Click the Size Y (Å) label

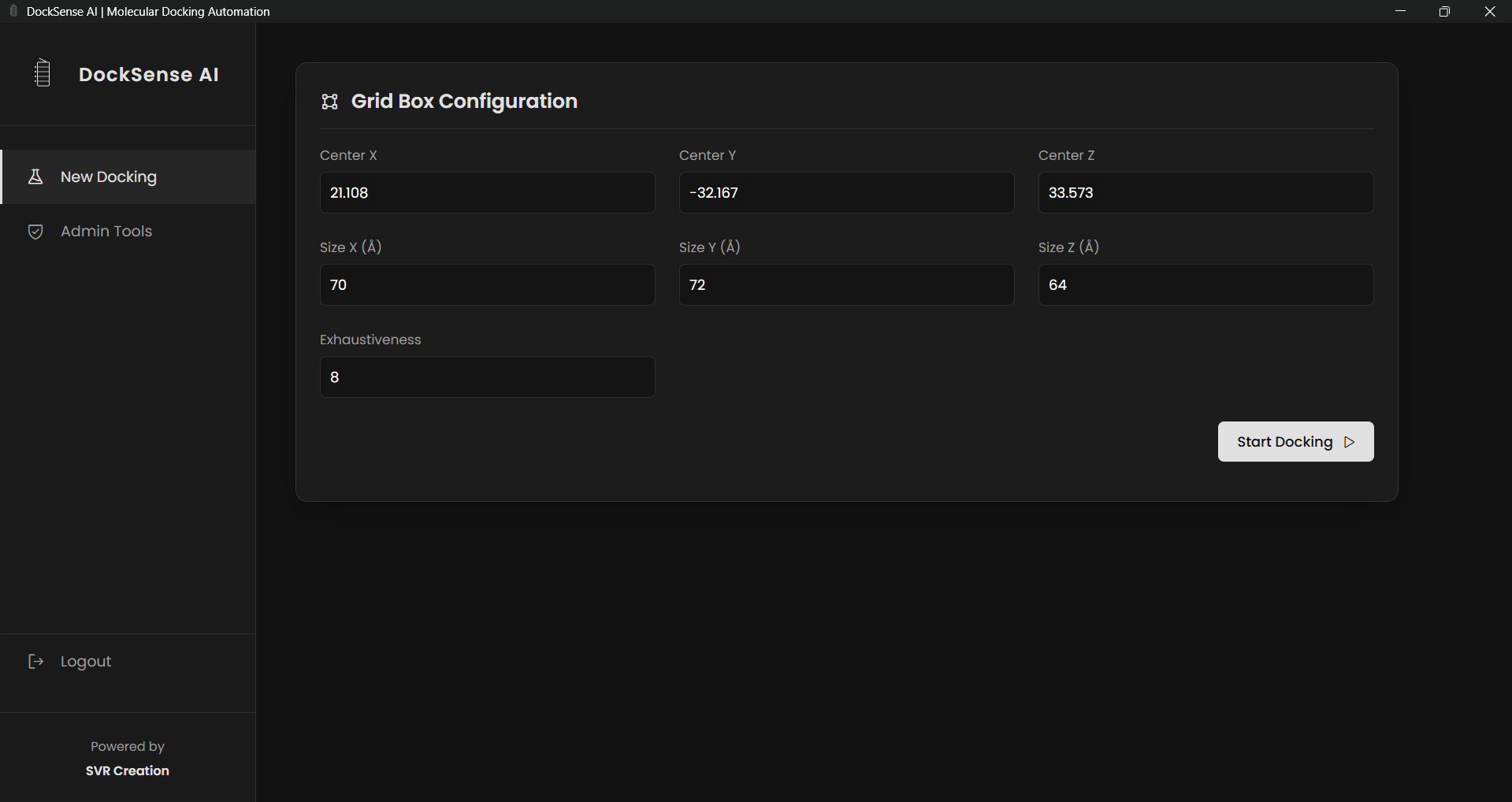click(x=710, y=247)
